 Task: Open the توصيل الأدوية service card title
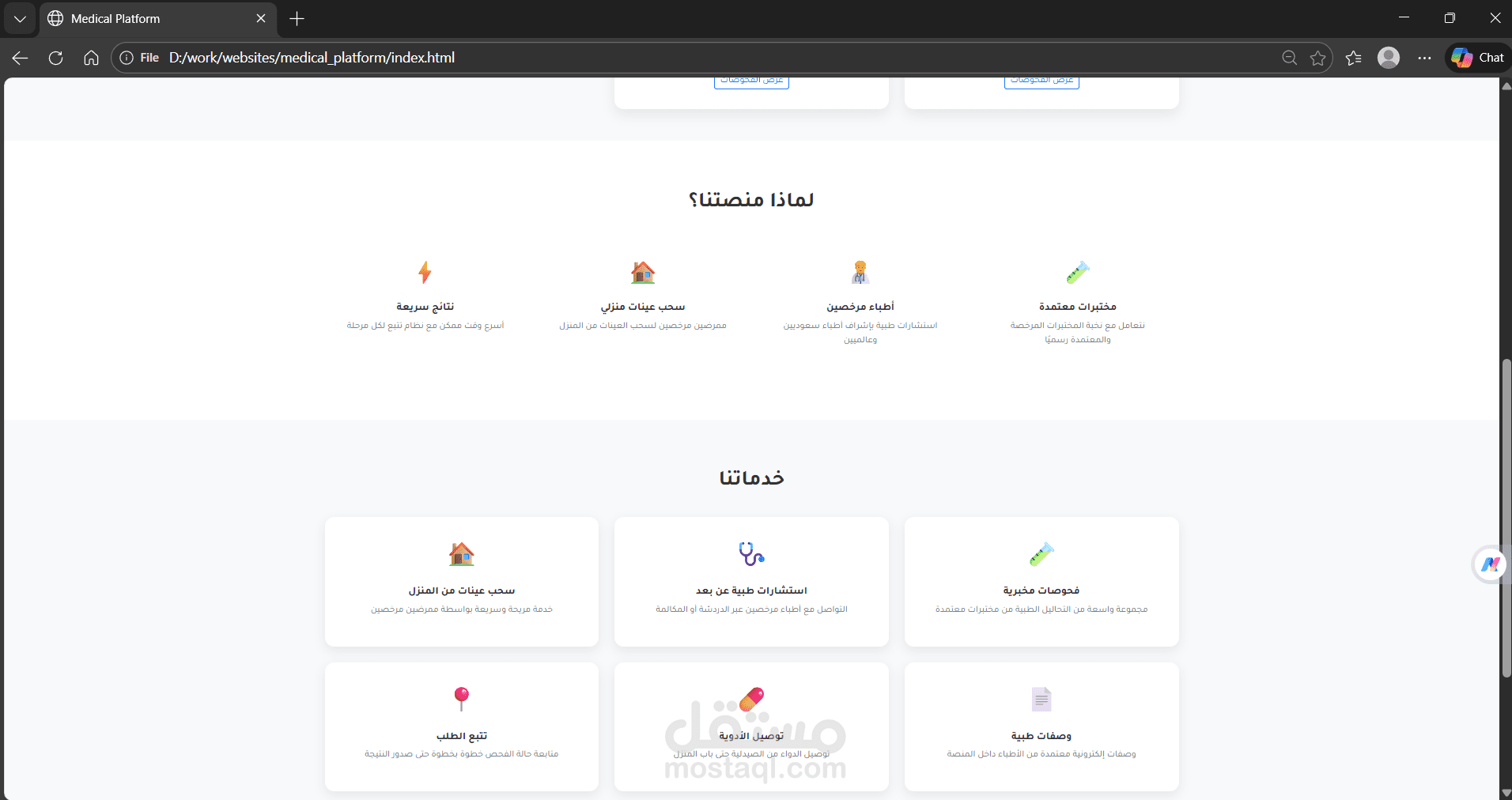click(x=751, y=736)
